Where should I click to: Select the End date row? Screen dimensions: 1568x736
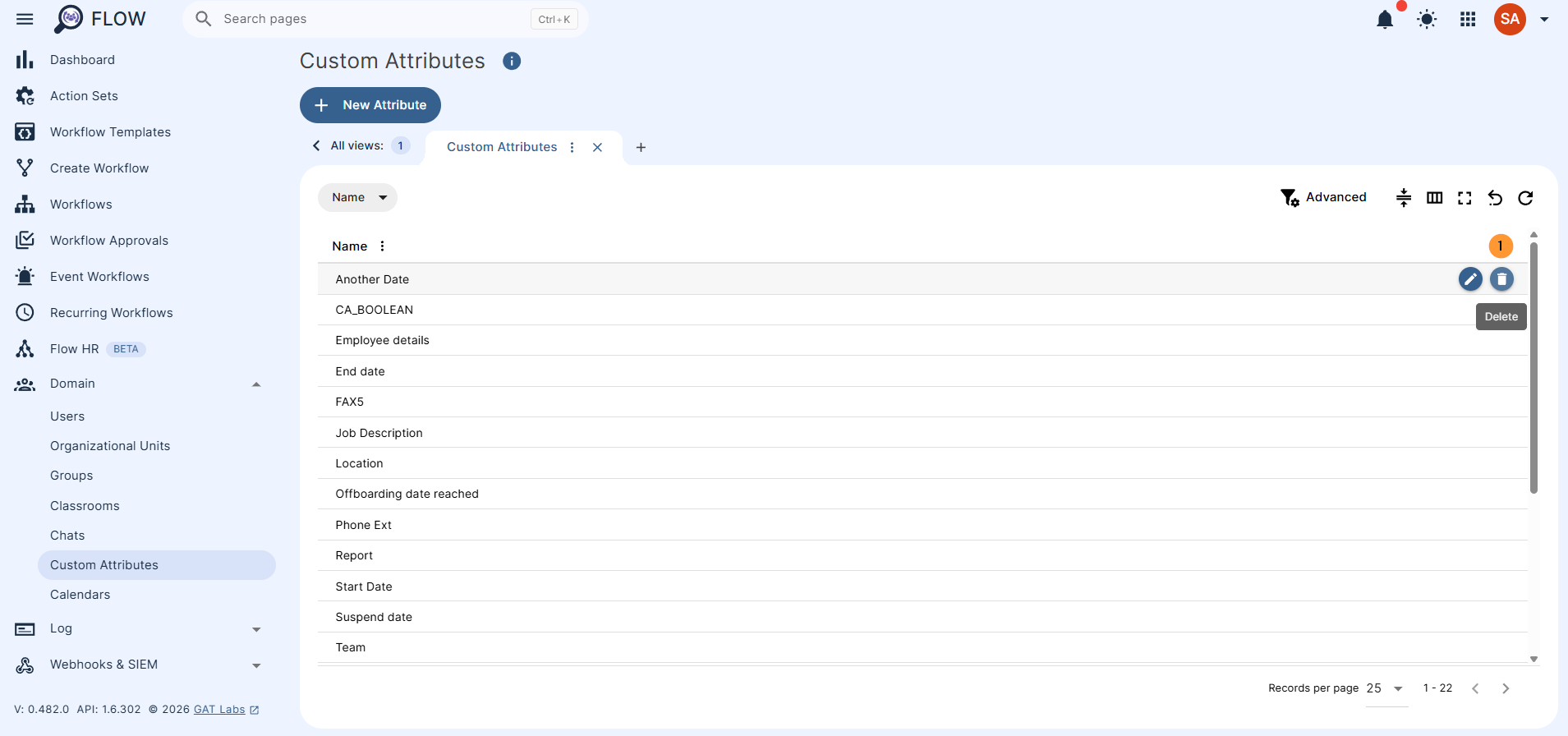pyautogui.click(x=922, y=371)
